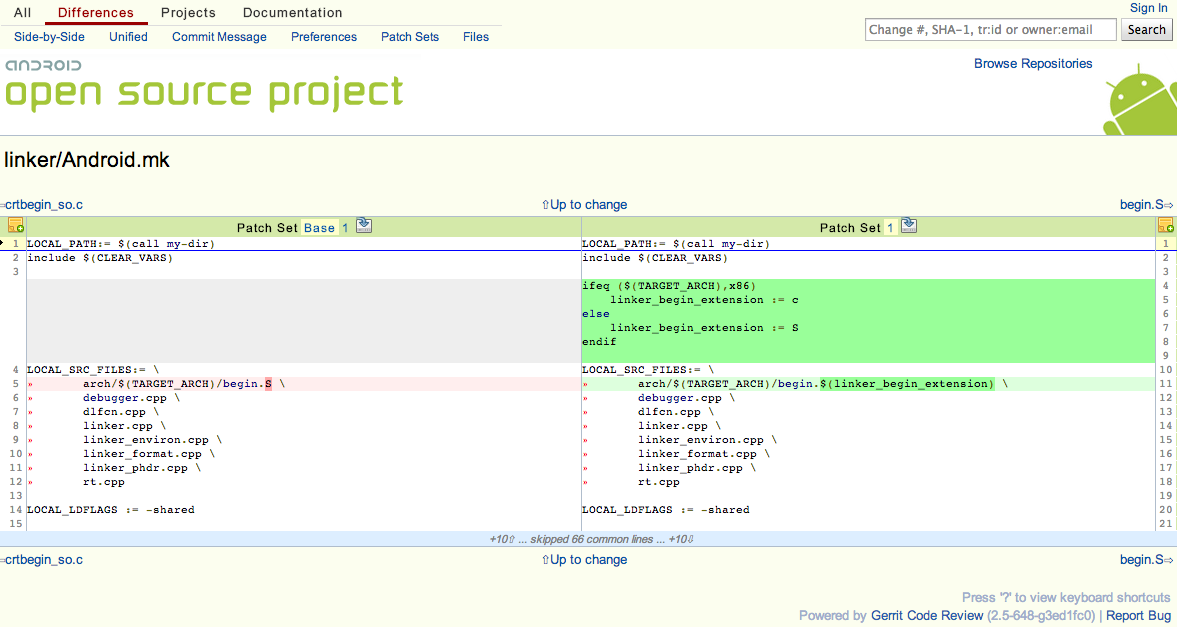Focus the change search input field
The height and width of the screenshot is (627, 1177).
[990, 30]
